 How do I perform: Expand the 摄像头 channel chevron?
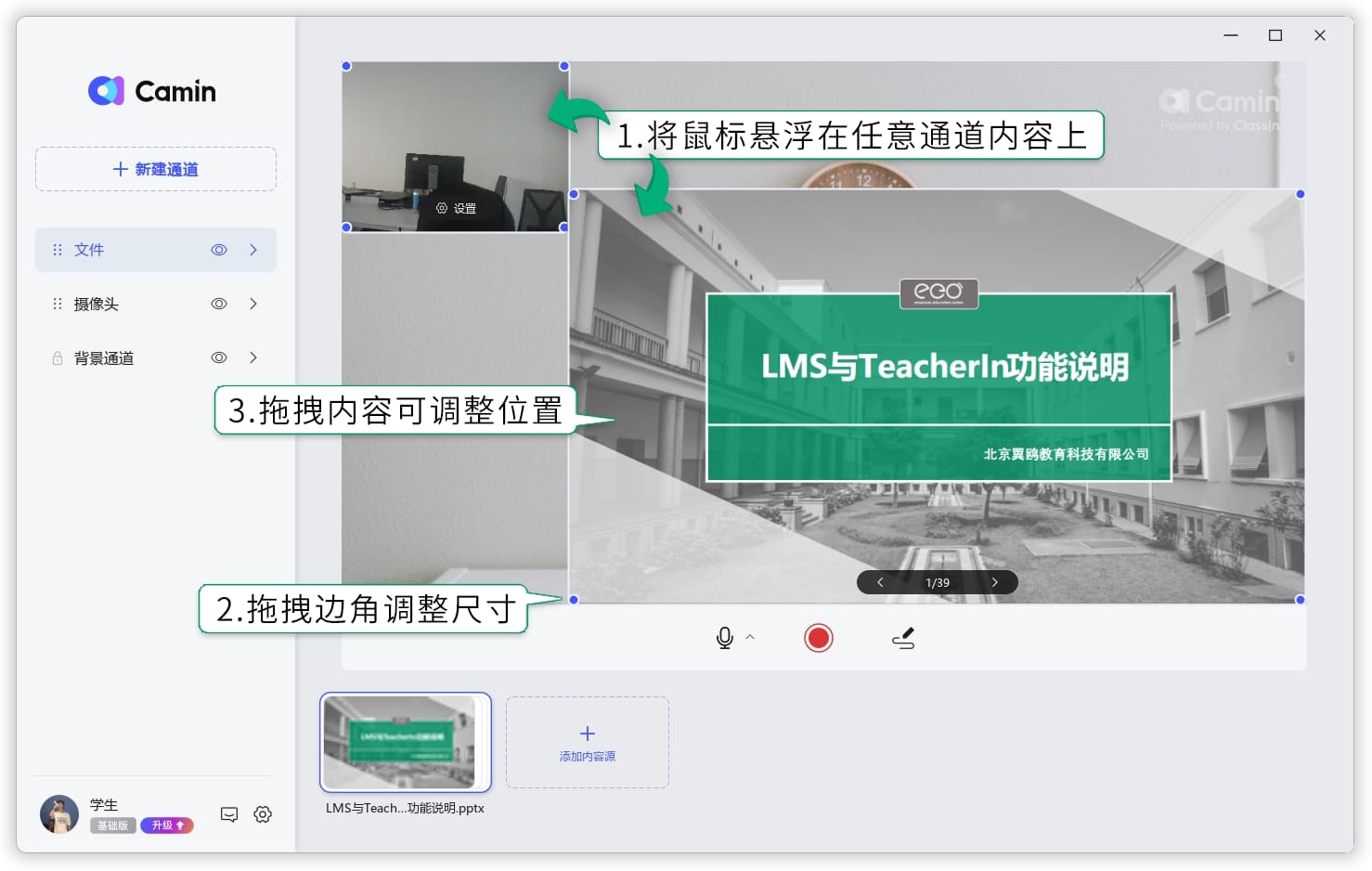pos(253,304)
